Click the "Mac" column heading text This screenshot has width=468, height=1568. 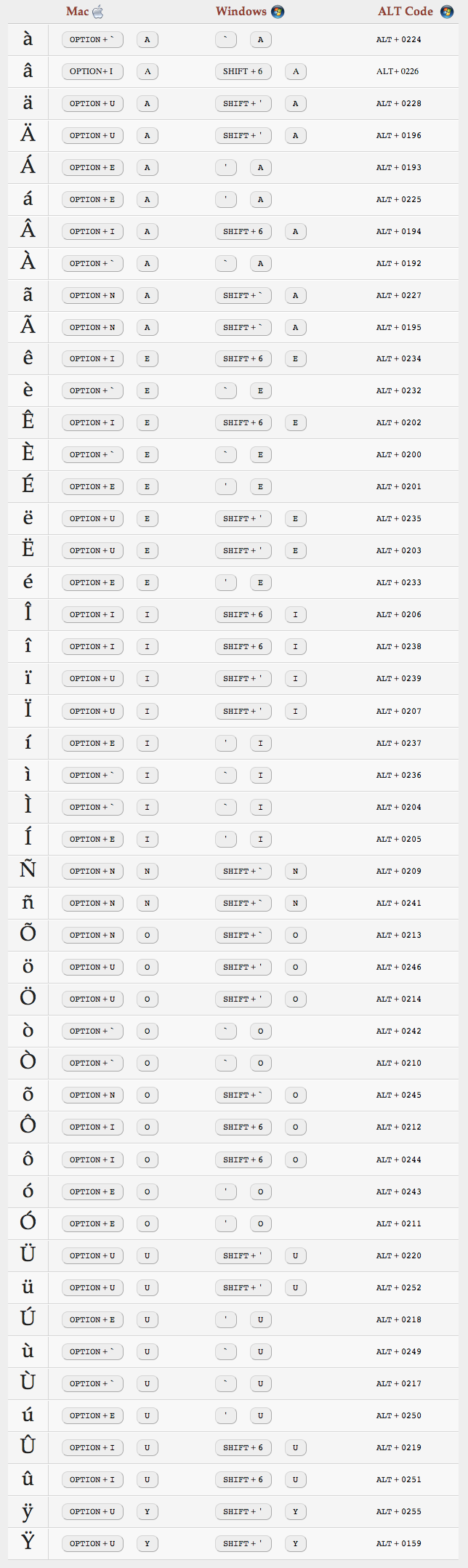pos(77,12)
